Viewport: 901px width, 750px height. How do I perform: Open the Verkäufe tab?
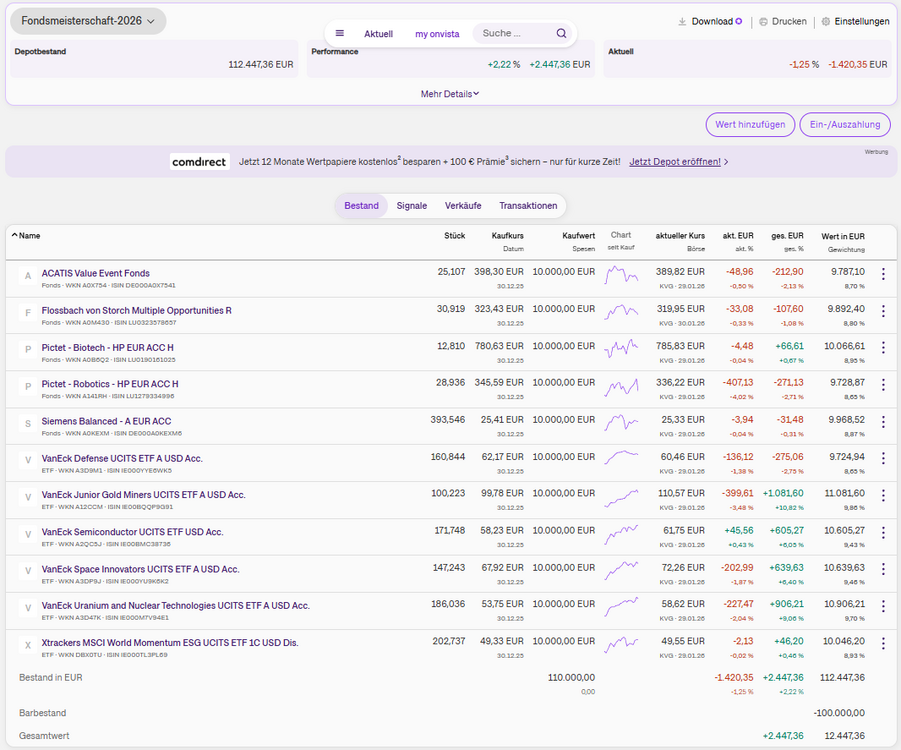(x=463, y=206)
